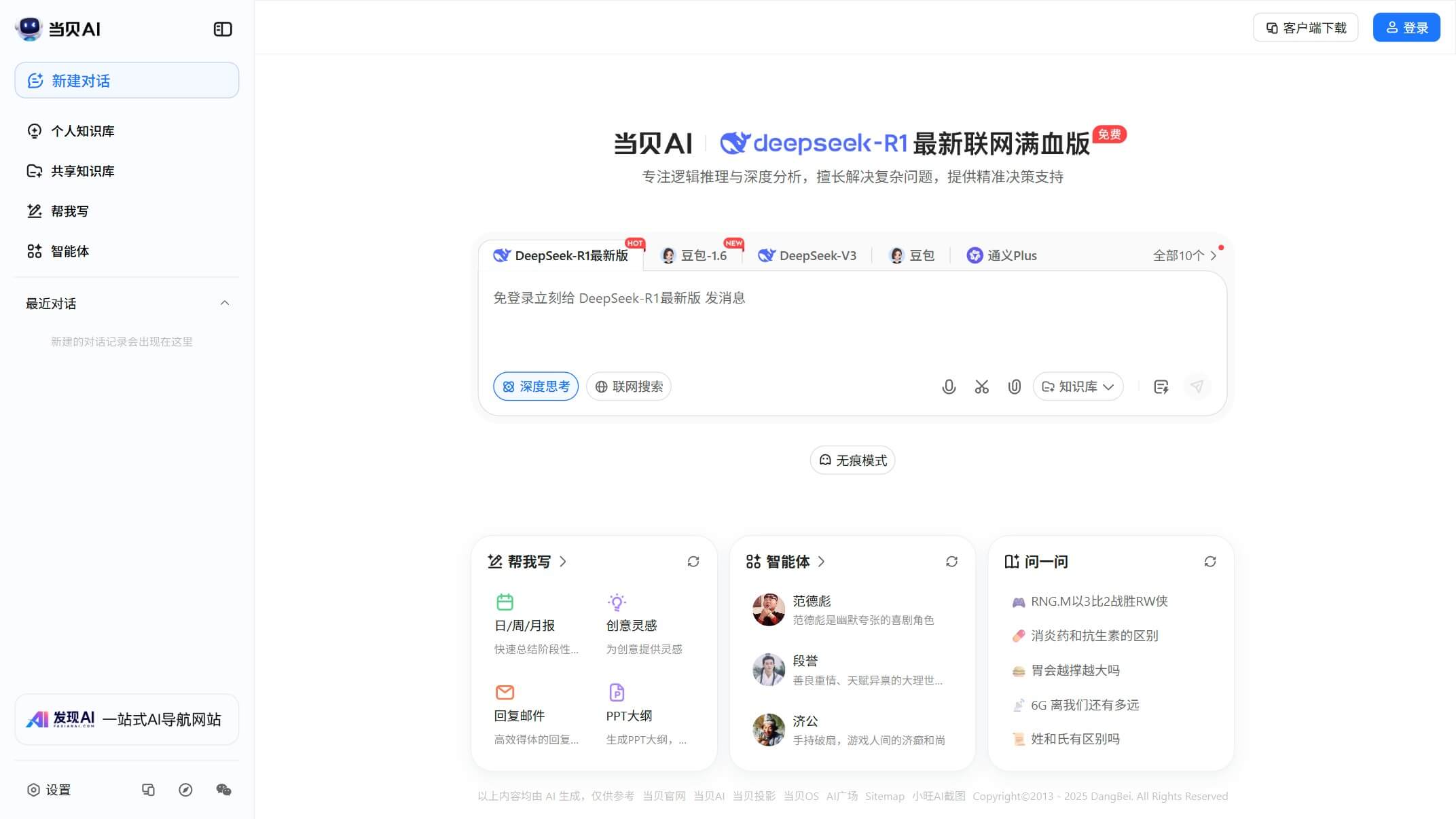The image size is (1456, 819).
Task: Open the paperclip attachment icon
Action: (x=1014, y=386)
